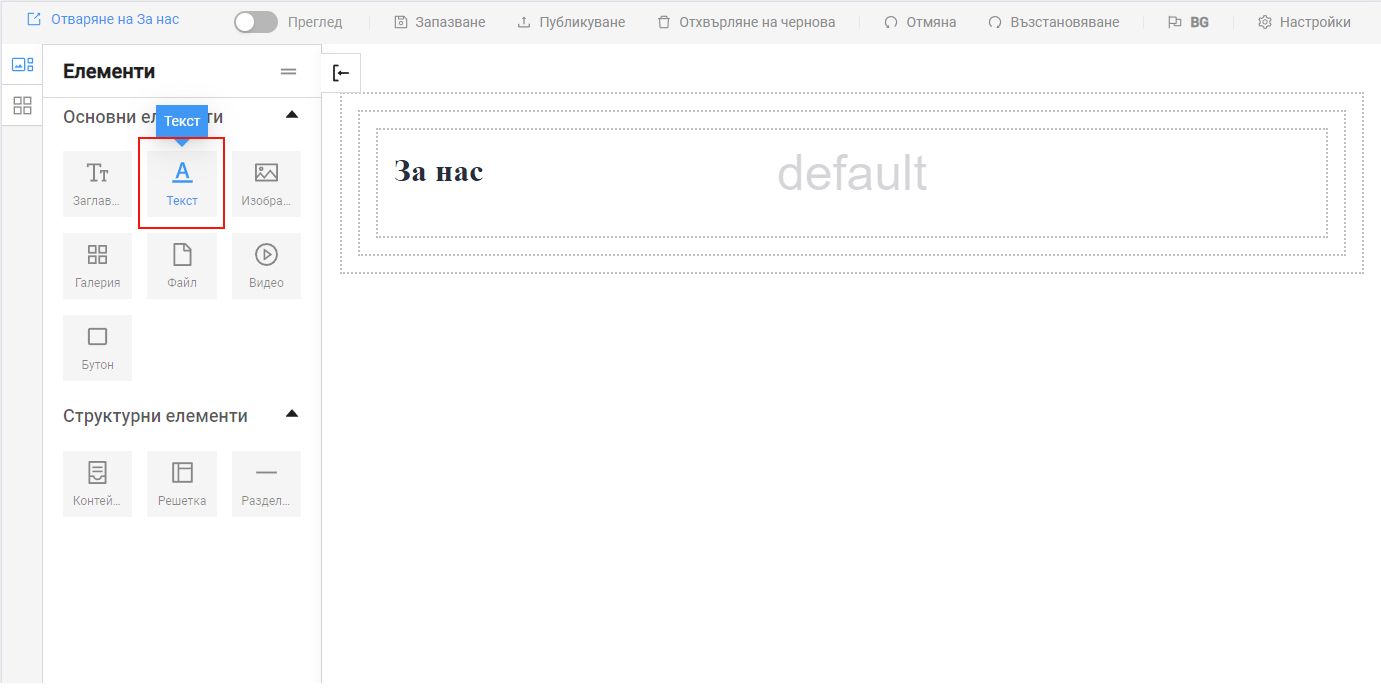1381x696 pixels.
Task: Insert a Галерия element
Action: pos(97,264)
